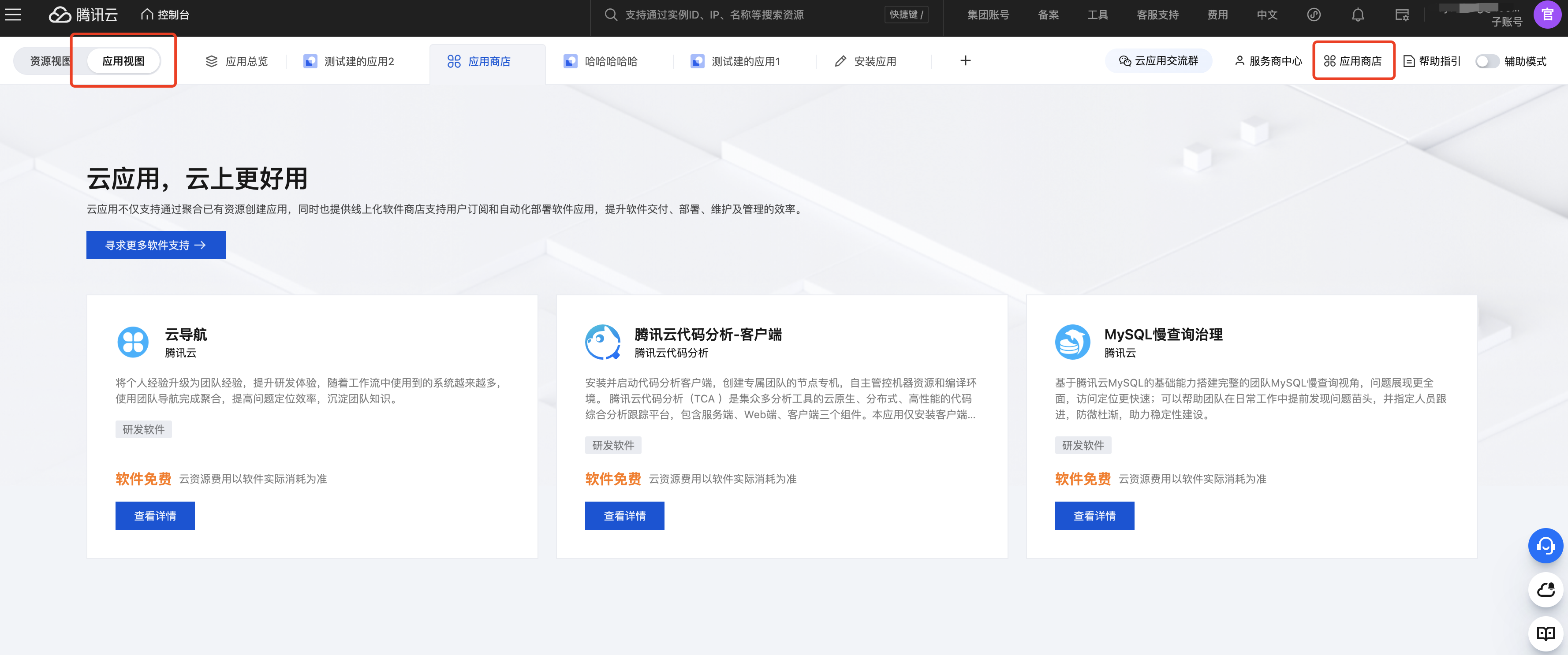The image size is (1568, 655).
Task: View details of 云导航
Action: tap(155, 516)
